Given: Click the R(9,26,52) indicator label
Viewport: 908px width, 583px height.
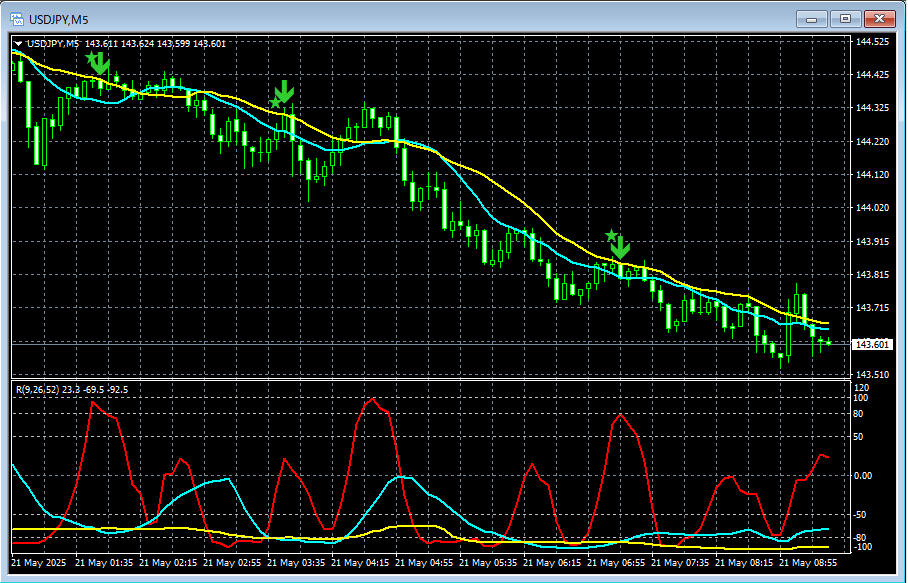Looking at the screenshot, I should [39, 389].
